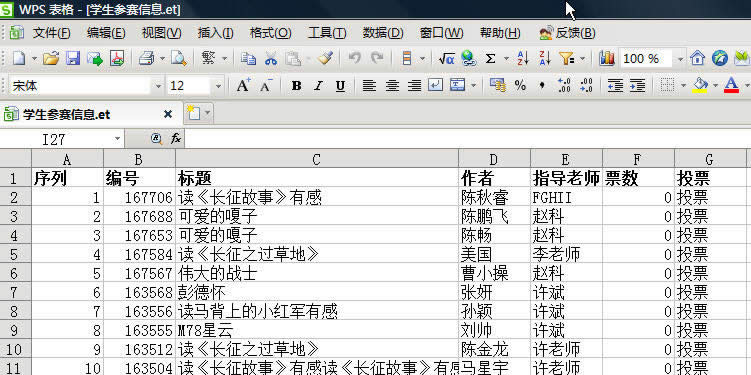Image resolution: width=751 pixels, height=375 pixels.
Task: Open the 数据(D) menu
Action: [x=383, y=33]
